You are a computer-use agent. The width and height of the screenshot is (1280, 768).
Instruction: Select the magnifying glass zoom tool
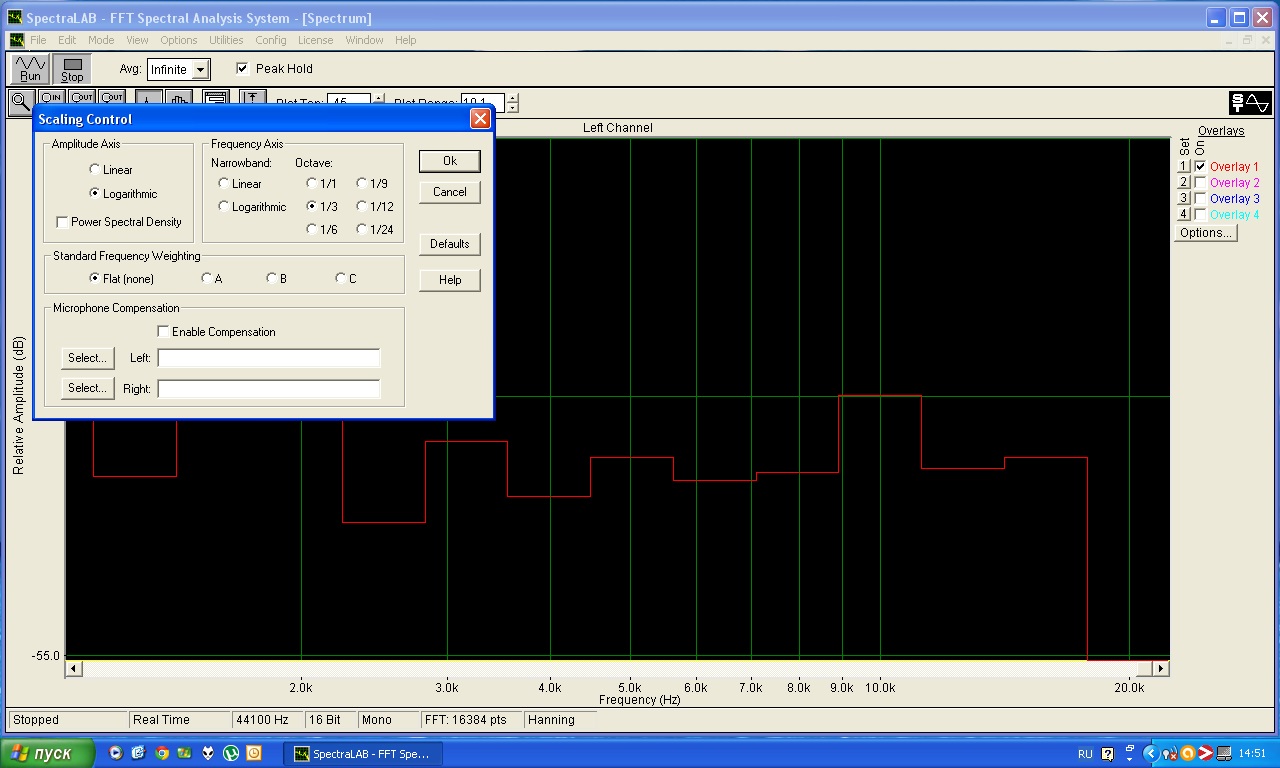coord(19,100)
